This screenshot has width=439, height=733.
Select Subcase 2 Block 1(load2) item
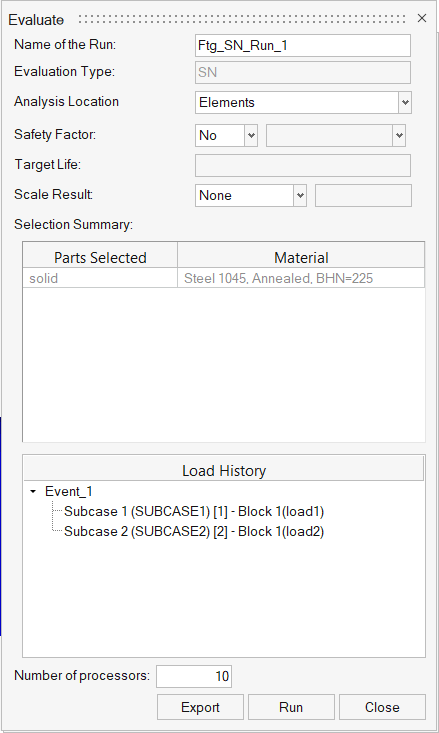[194, 532]
